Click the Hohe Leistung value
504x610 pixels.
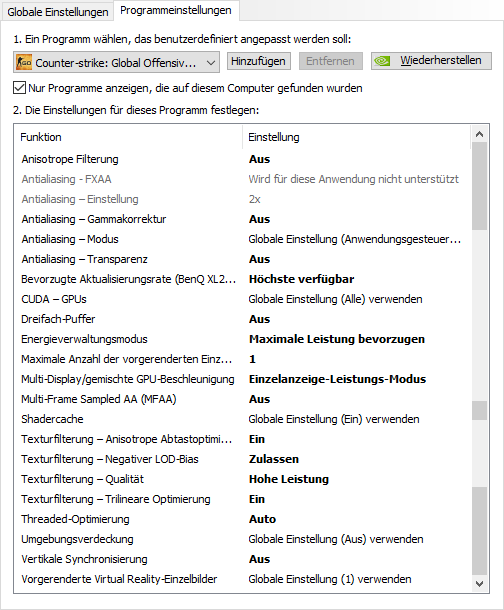(289, 479)
